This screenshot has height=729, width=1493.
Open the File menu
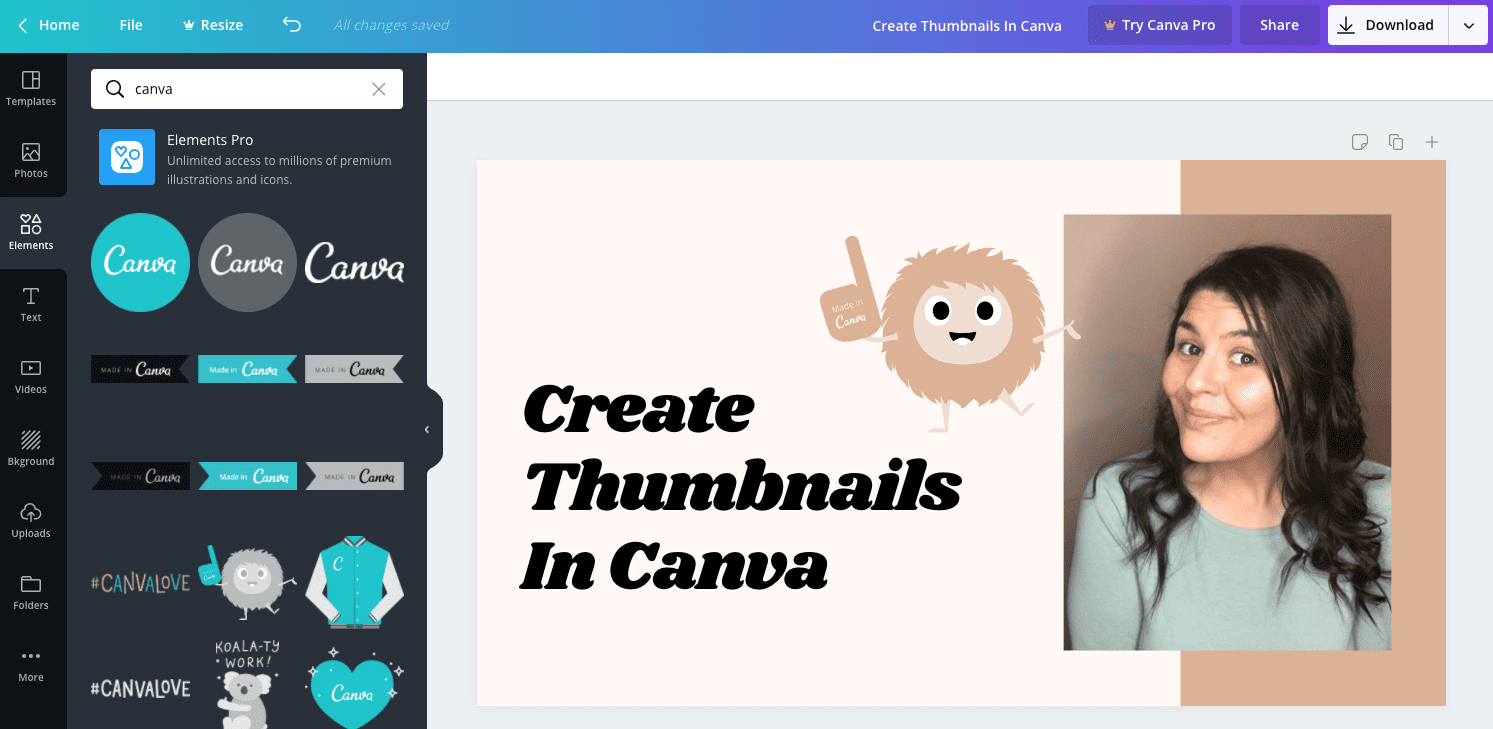130,25
